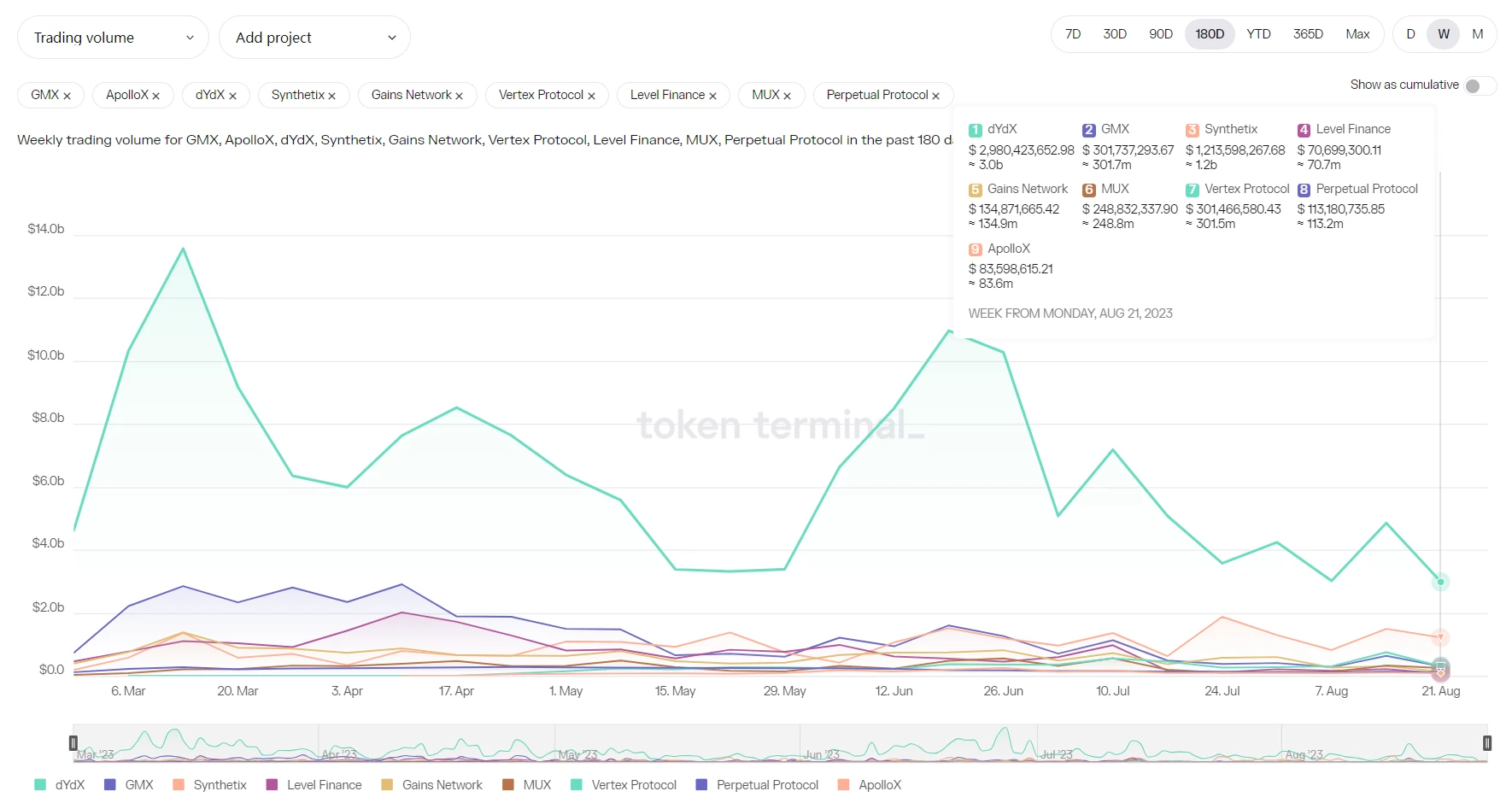1512x803 pixels.
Task: Click the MUX brown legend color square
Action: [x=508, y=785]
